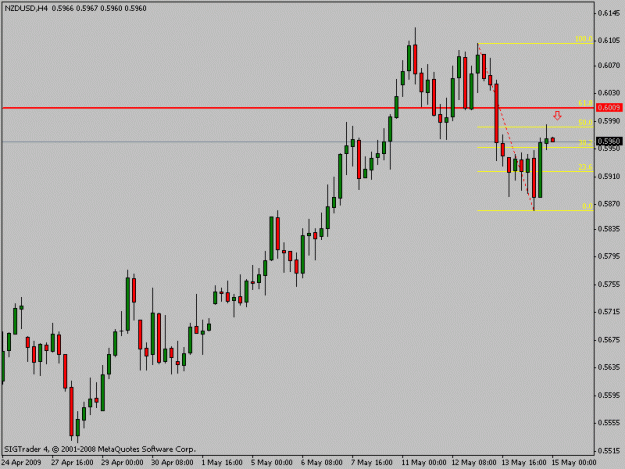Click the 0.5715 price scale value
The width and height of the screenshot is (625, 469).
[x=609, y=311]
